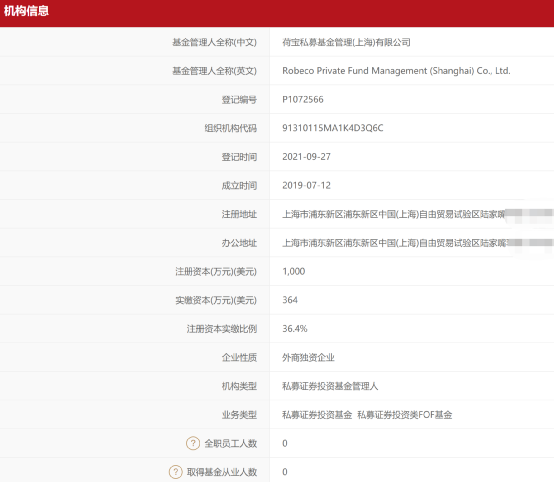Viewport: 554px width, 482px height.
Task: Click the 全职员工人数 value 0
Action: 285,443
